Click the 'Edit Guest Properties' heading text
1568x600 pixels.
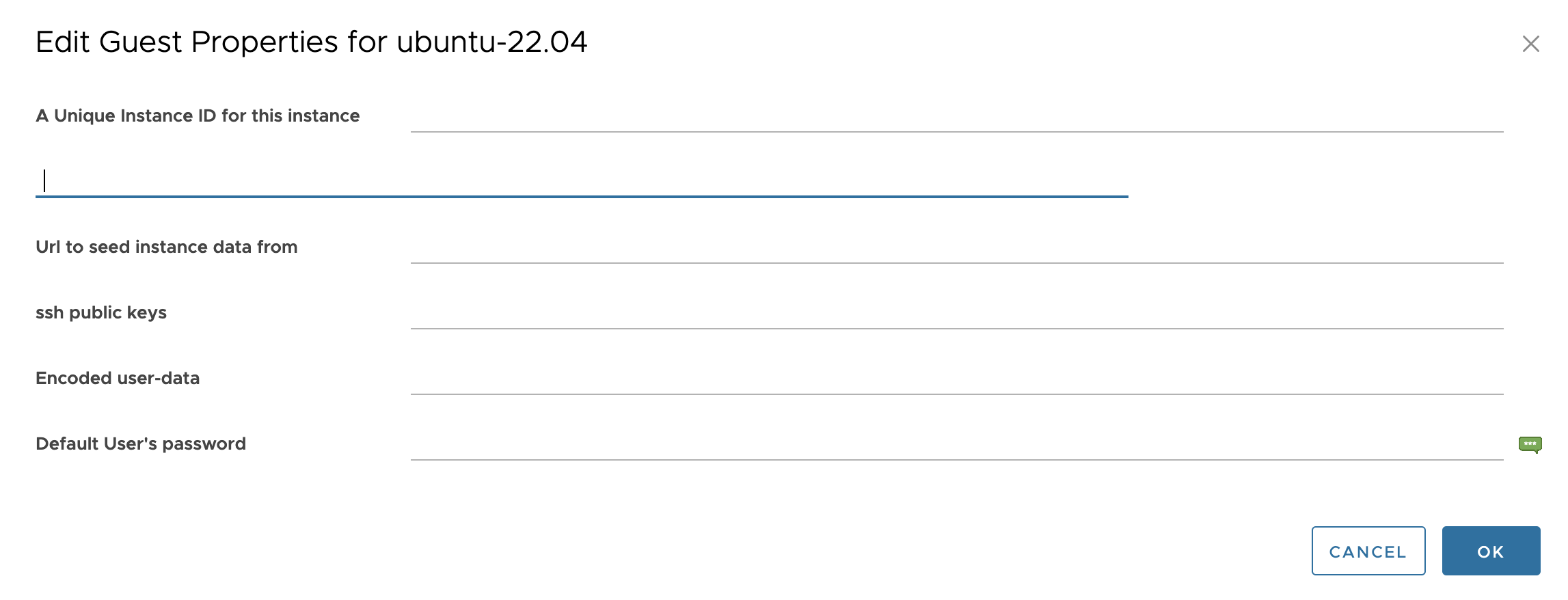coord(187,42)
